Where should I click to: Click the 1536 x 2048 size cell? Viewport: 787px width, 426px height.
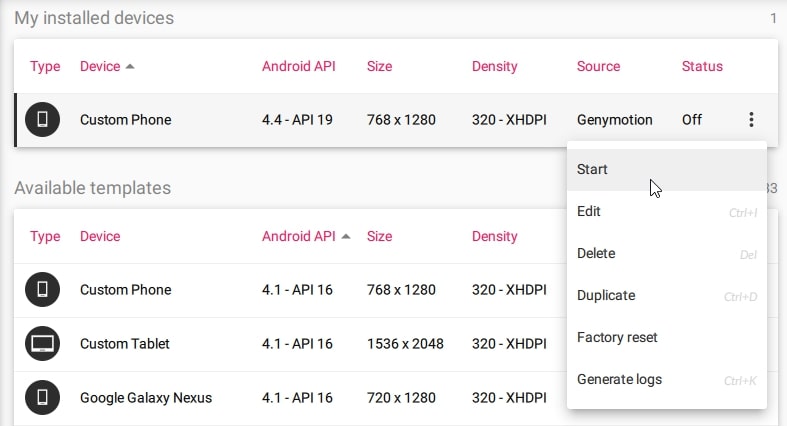[x=405, y=344]
